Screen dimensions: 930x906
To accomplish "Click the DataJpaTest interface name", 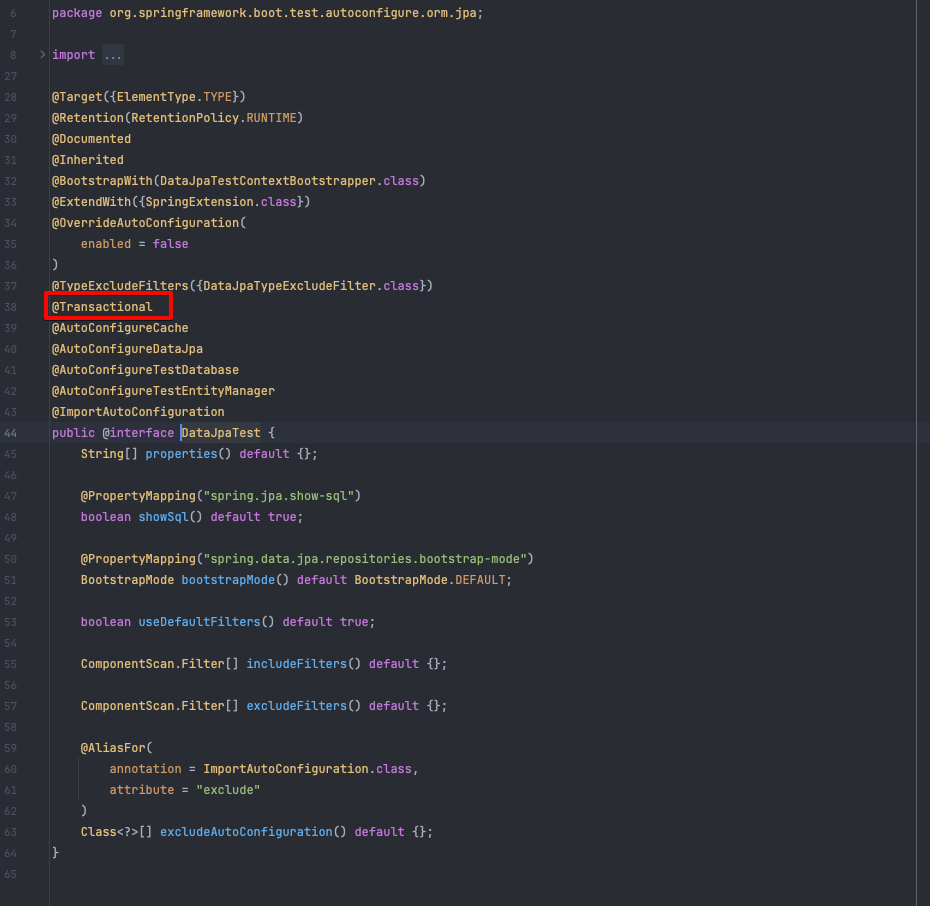I will pyautogui.click(x=221, y=433).
